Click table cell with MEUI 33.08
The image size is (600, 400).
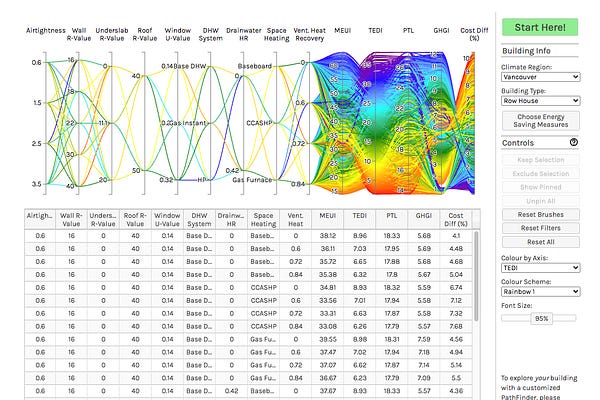coord(328,327)
